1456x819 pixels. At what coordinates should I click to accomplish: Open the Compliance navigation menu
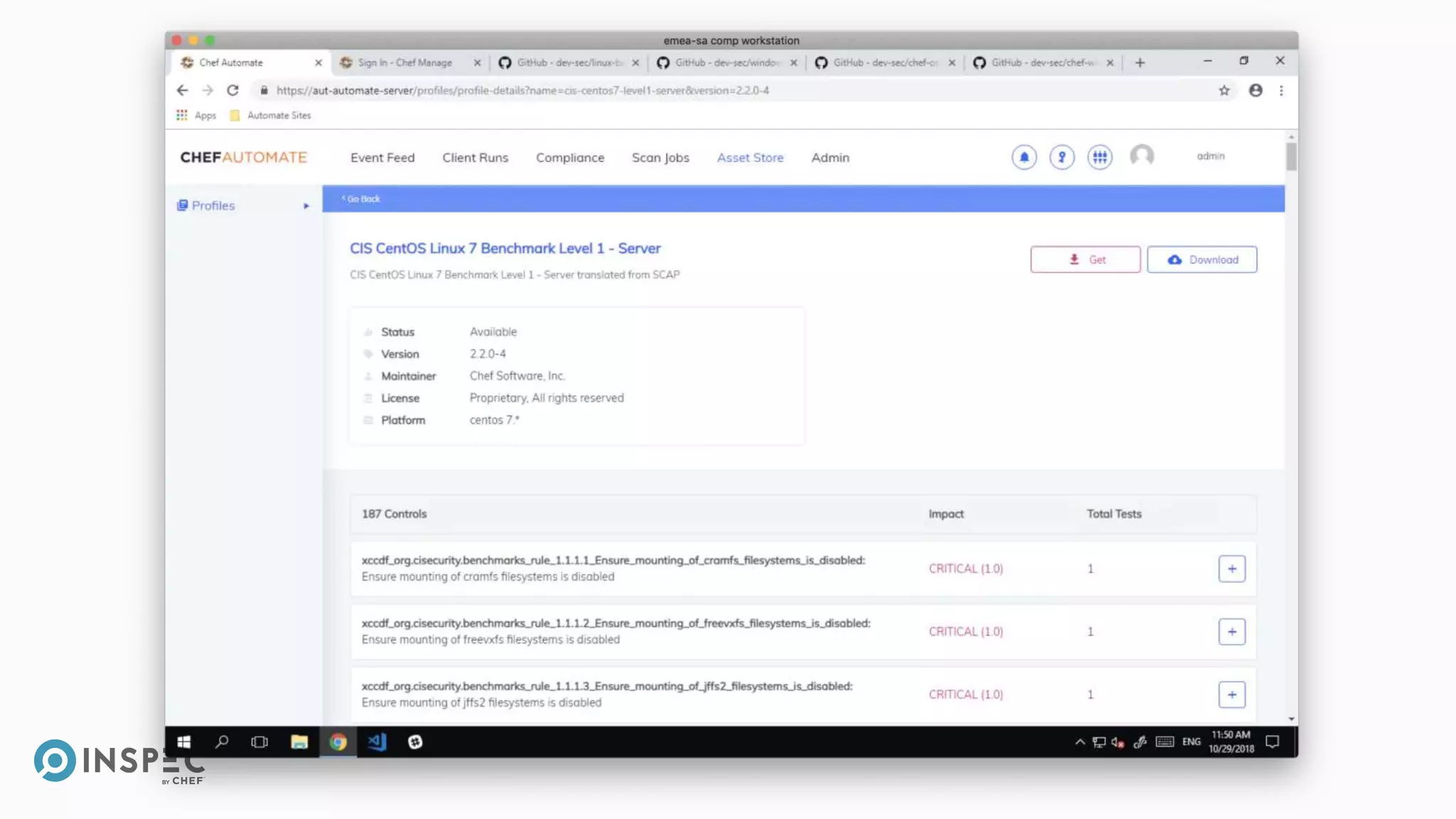point(569,158)
